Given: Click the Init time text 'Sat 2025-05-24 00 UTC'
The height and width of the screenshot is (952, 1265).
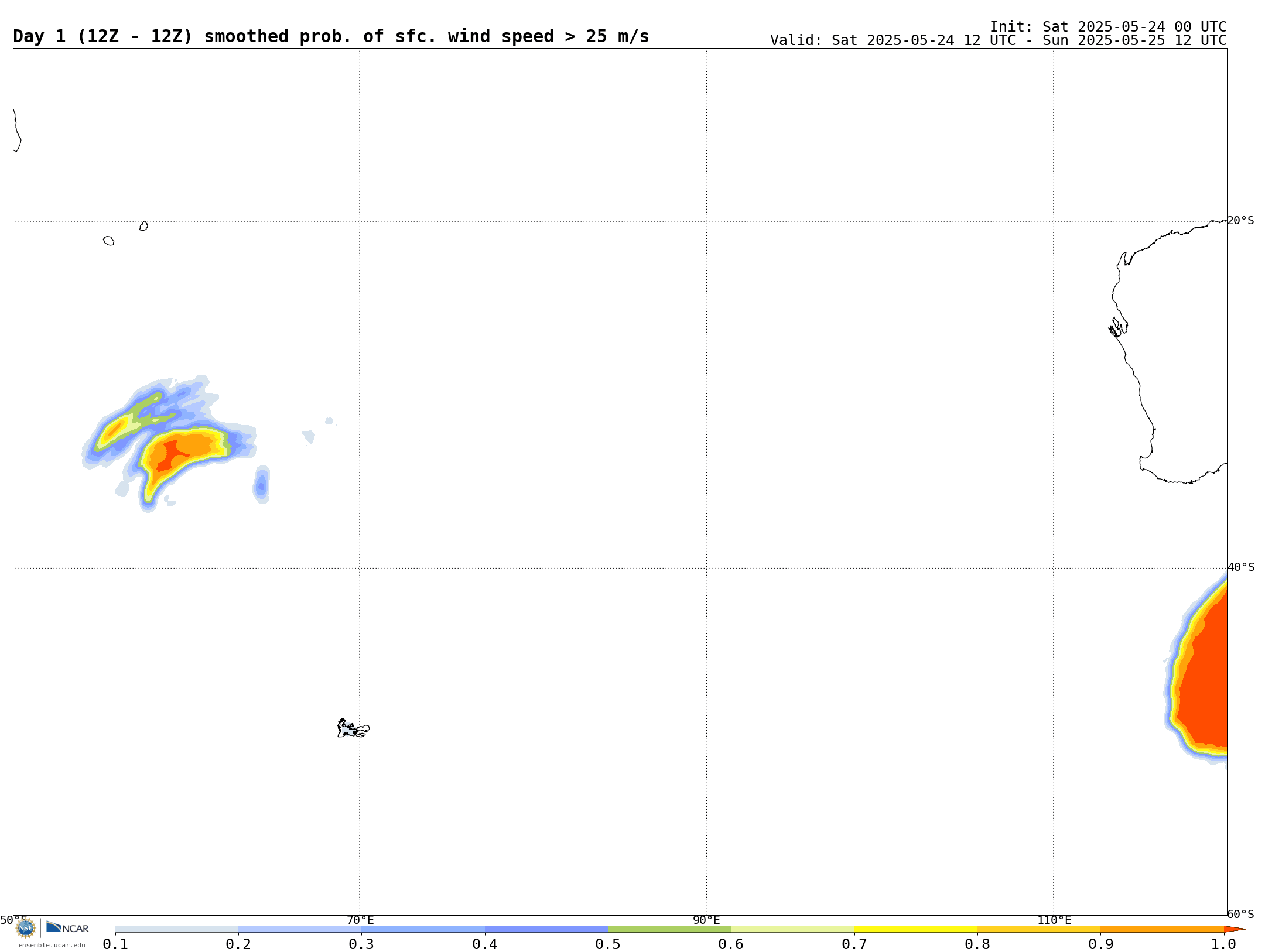Looking at the screenshot, I should (1134, 27).
